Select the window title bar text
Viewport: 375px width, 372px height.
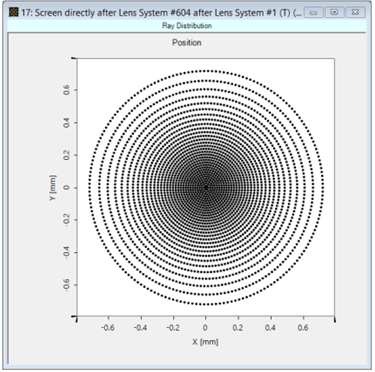(161, 13)
